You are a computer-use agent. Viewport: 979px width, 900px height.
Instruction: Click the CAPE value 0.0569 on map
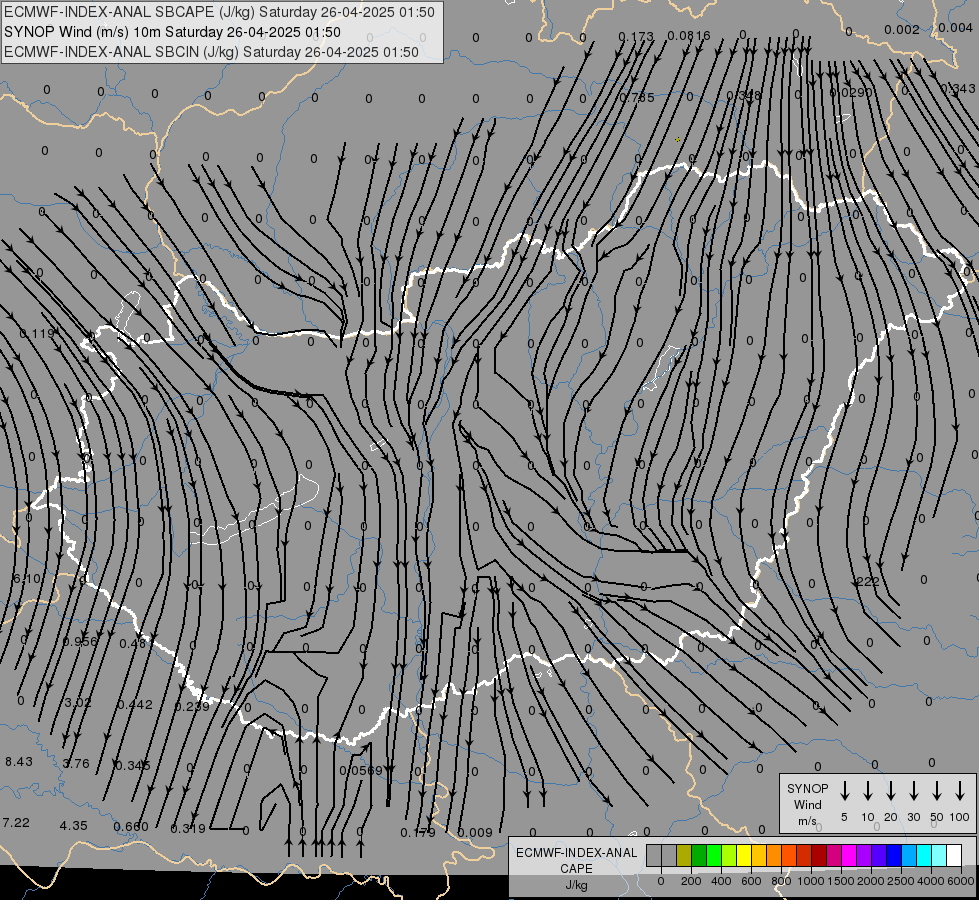[x=361, y=770]
